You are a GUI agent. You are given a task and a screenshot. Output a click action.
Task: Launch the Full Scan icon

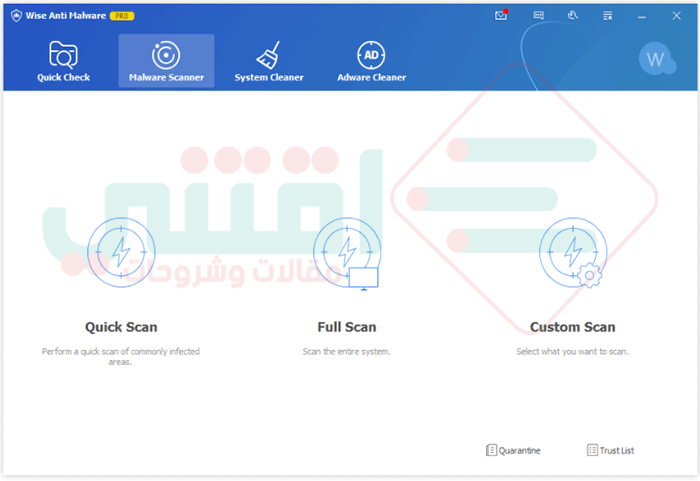coord(347,253)
